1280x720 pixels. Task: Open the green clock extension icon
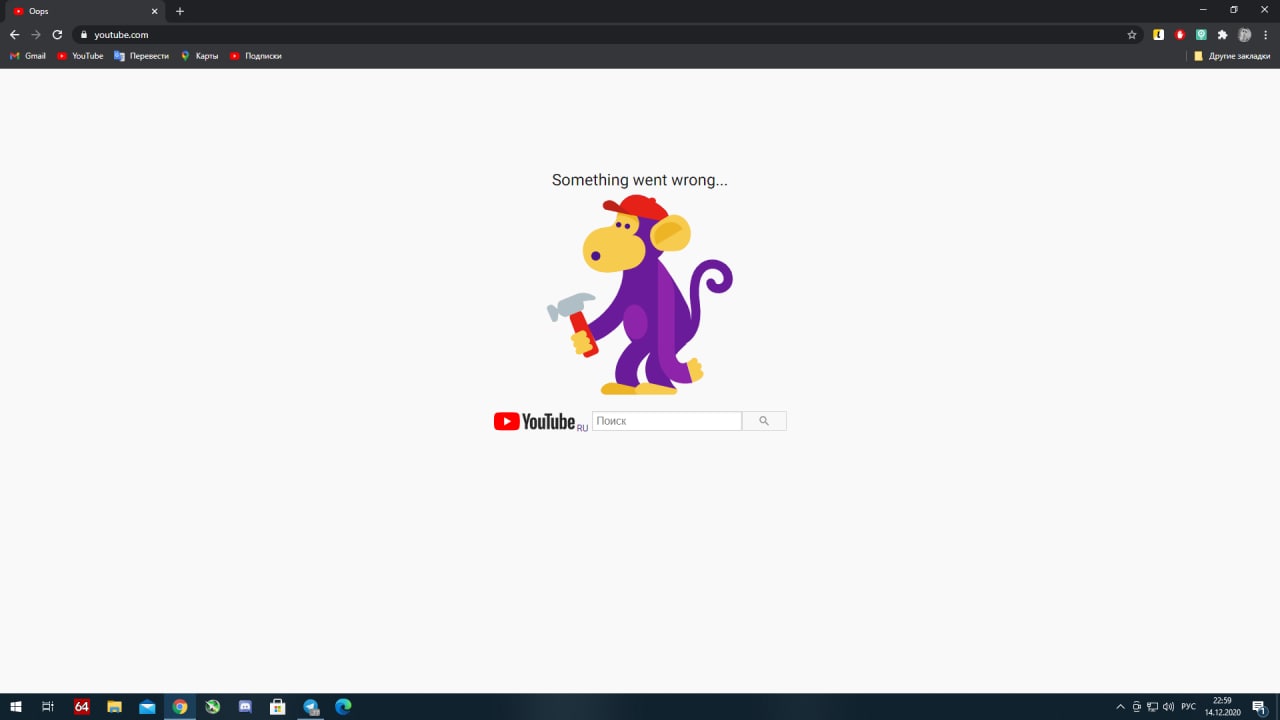tap(1201, 34)
